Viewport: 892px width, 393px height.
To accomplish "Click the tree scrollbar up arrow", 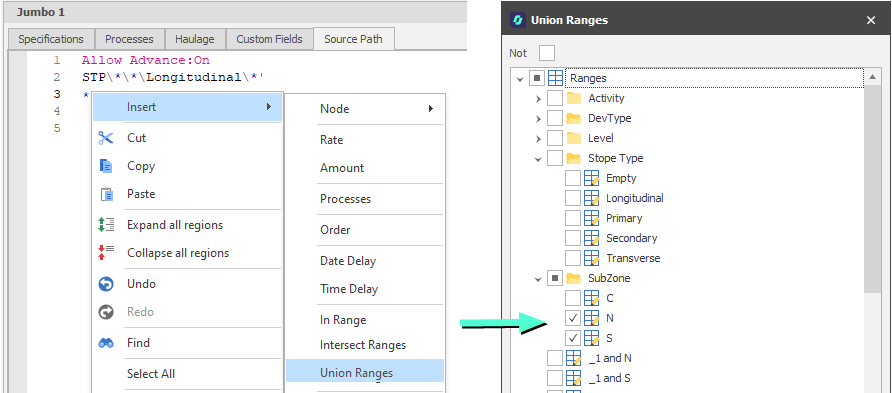I will point(872,76).
